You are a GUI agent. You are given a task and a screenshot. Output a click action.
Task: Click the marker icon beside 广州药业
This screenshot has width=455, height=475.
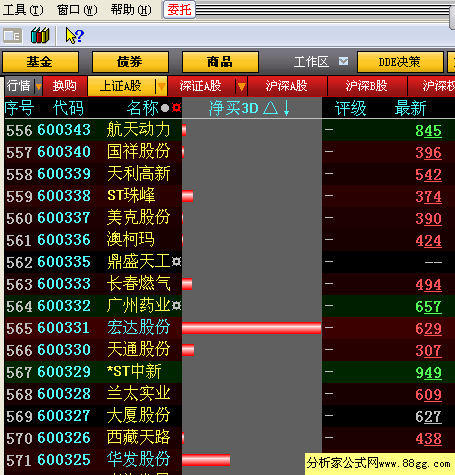pos(176,305)
